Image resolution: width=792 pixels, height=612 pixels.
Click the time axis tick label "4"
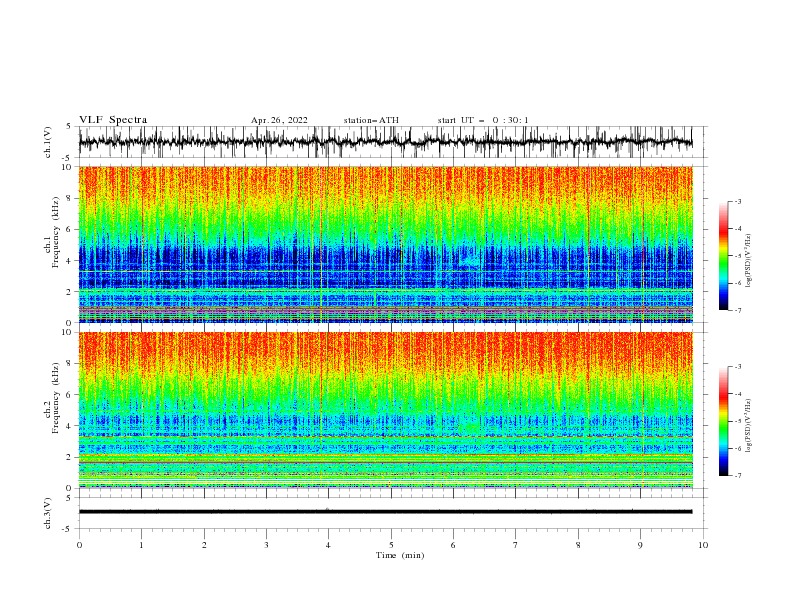pyautogui.click(x=328, y=545)
